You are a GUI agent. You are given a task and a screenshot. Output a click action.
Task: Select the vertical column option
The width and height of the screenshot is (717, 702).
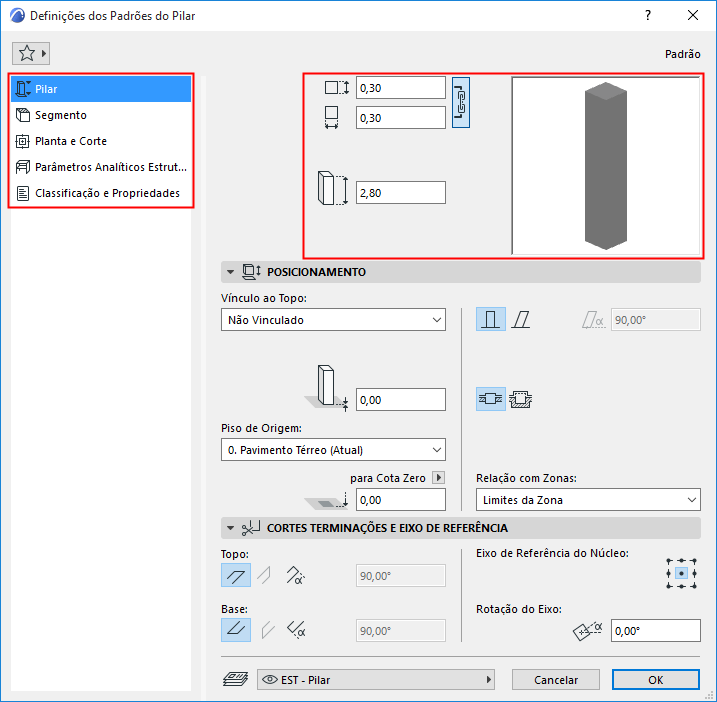point(491,319)
